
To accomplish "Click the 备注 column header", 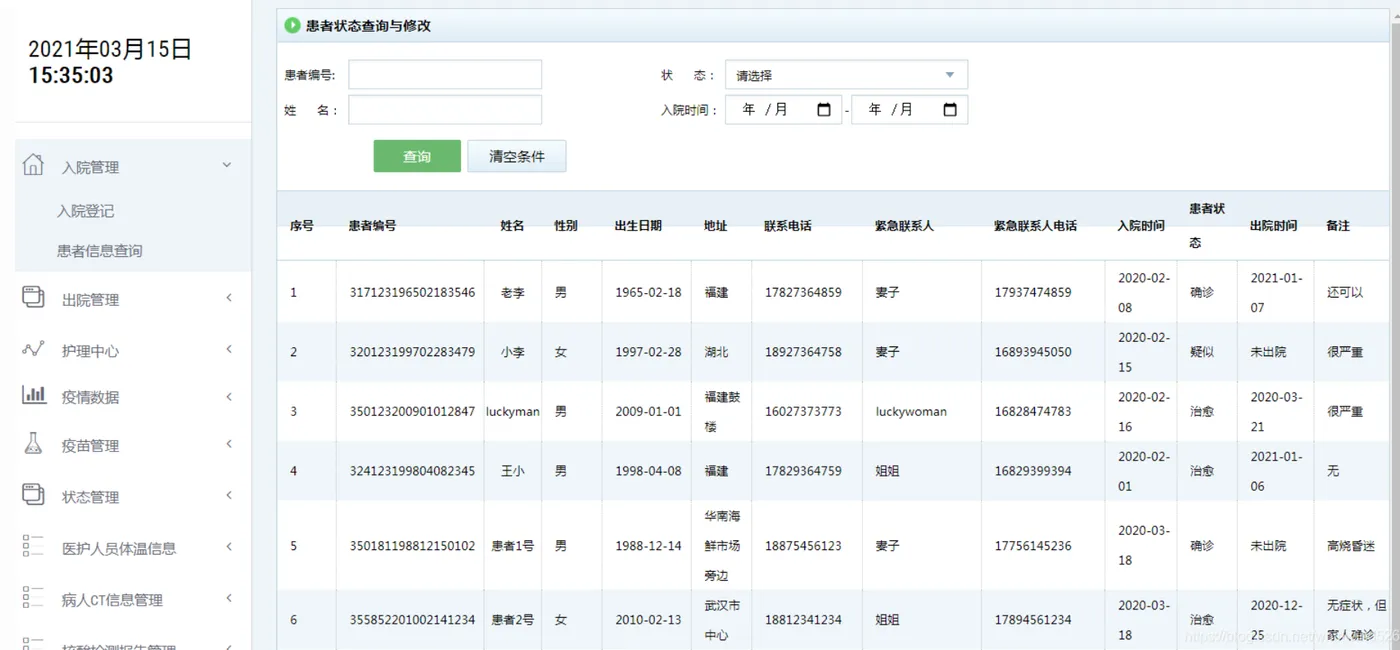I will coord(1338,226).
